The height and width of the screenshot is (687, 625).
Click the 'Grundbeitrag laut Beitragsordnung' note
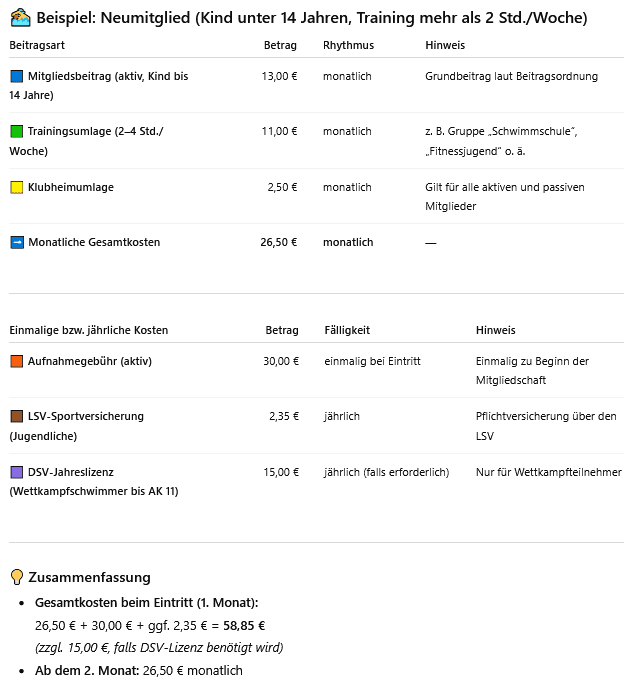coord(511,76)
